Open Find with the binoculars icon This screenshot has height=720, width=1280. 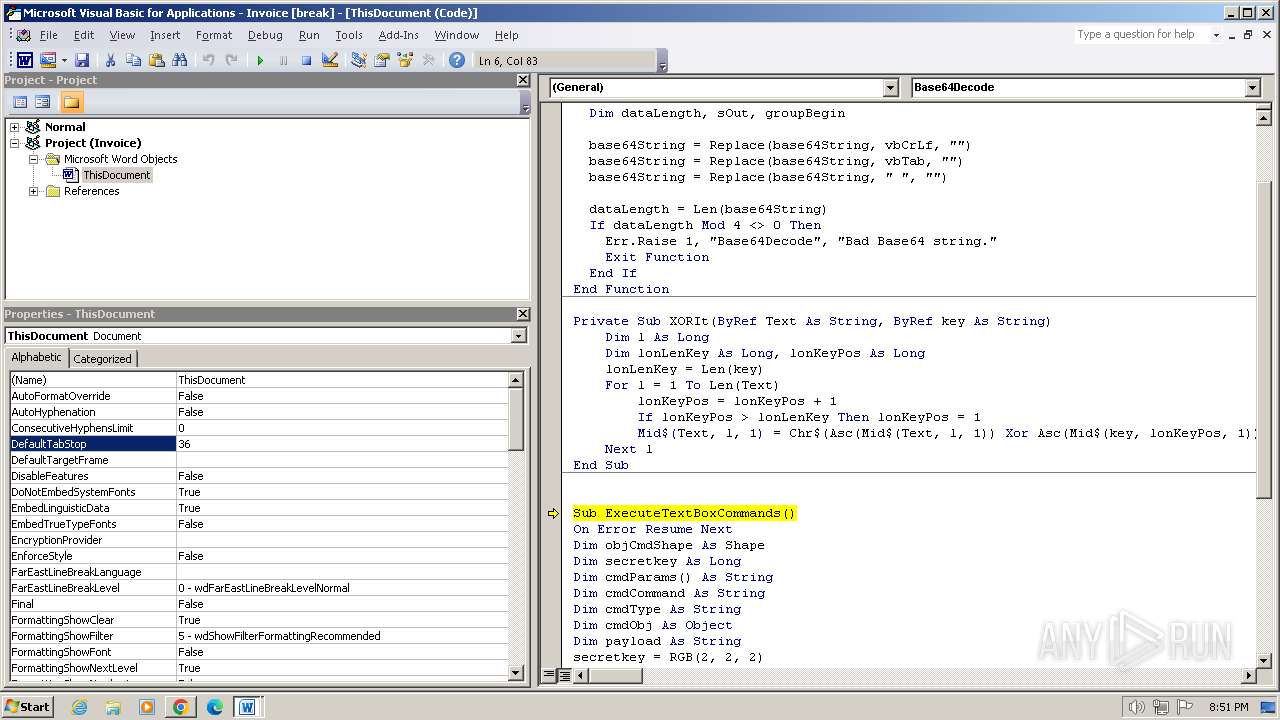[179, 61]
